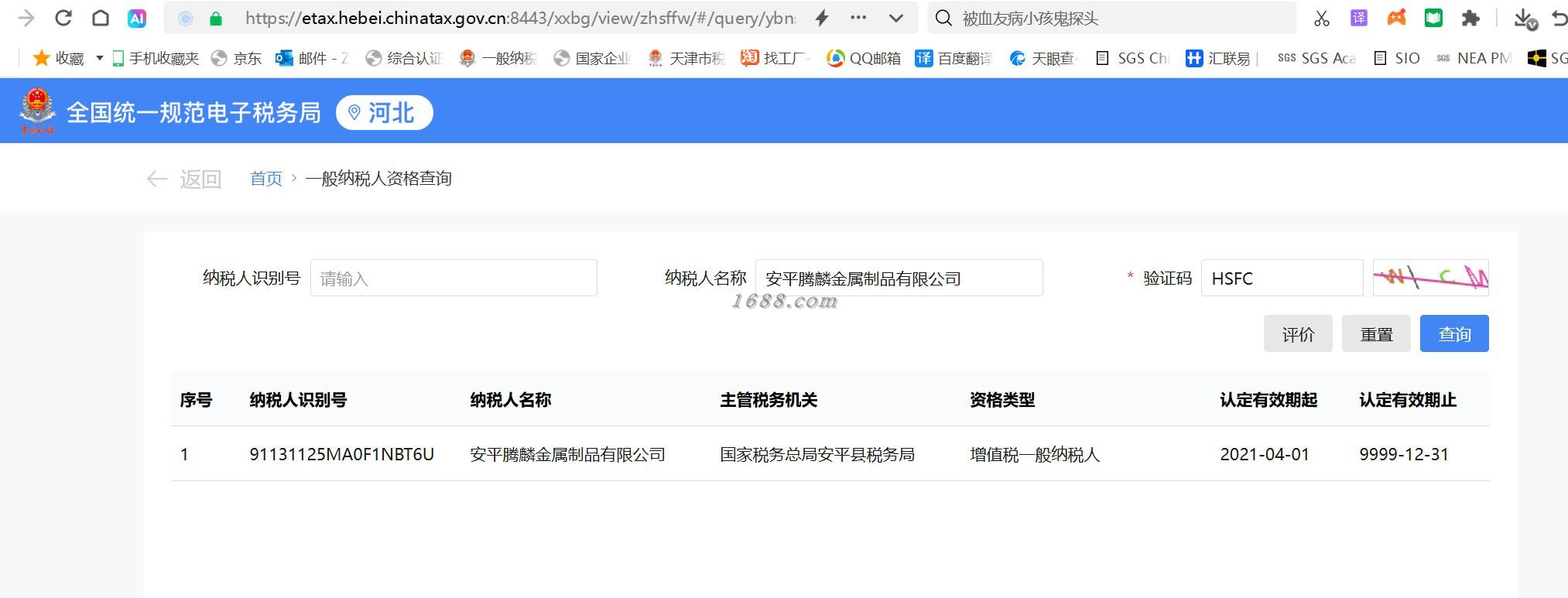Click the blue 查询 query button
This screenshot has height=598, width=1568.
pos(1454,333)
